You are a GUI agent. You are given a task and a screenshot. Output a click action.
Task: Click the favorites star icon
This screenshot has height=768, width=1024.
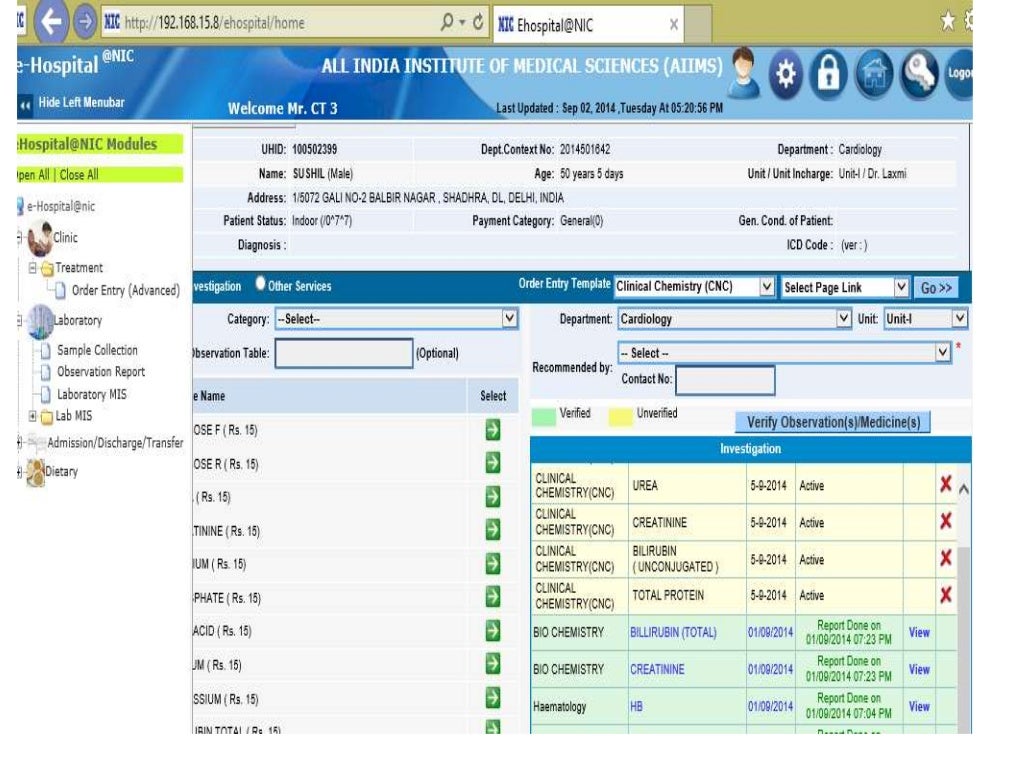pos(948,21)
